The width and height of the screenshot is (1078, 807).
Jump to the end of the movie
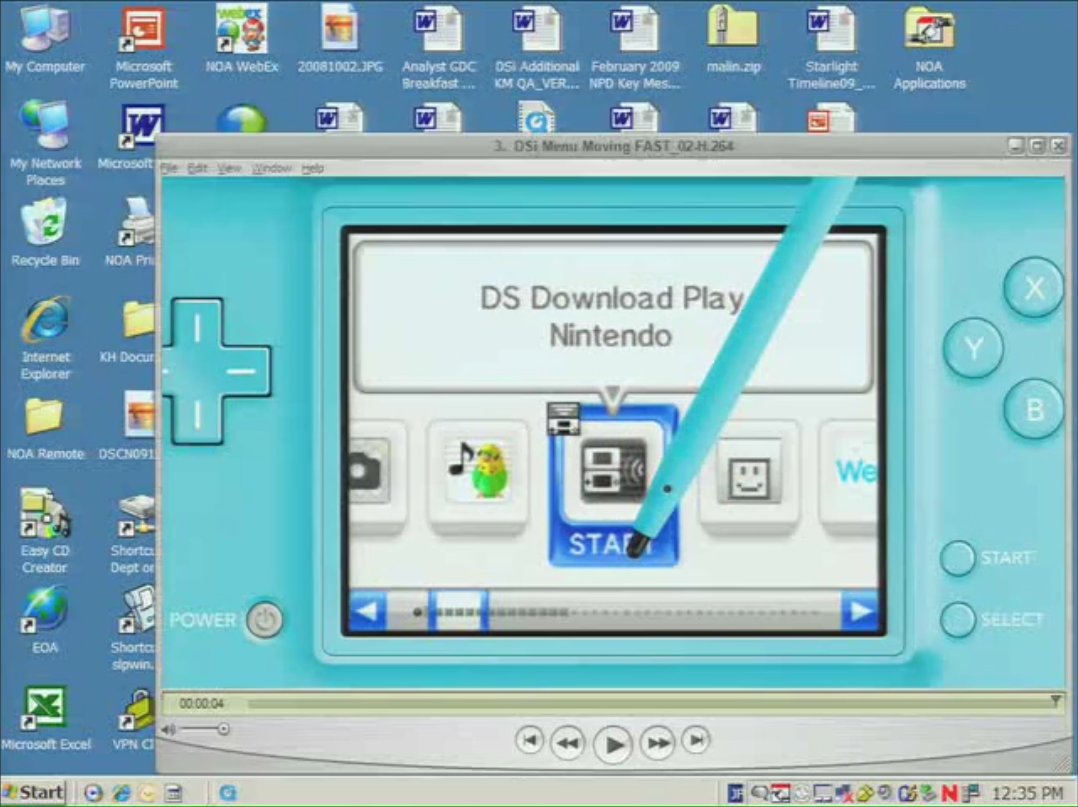(x=696, y=740)
